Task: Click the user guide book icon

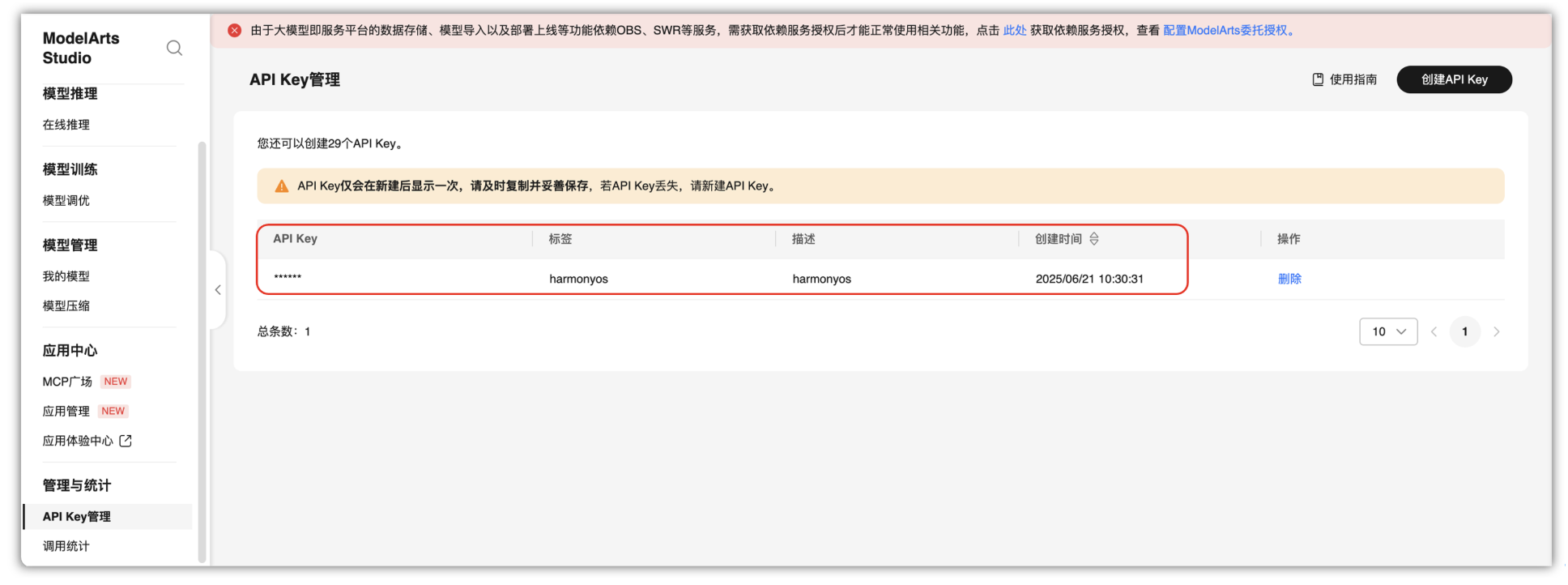Action: click(1319, 79)
